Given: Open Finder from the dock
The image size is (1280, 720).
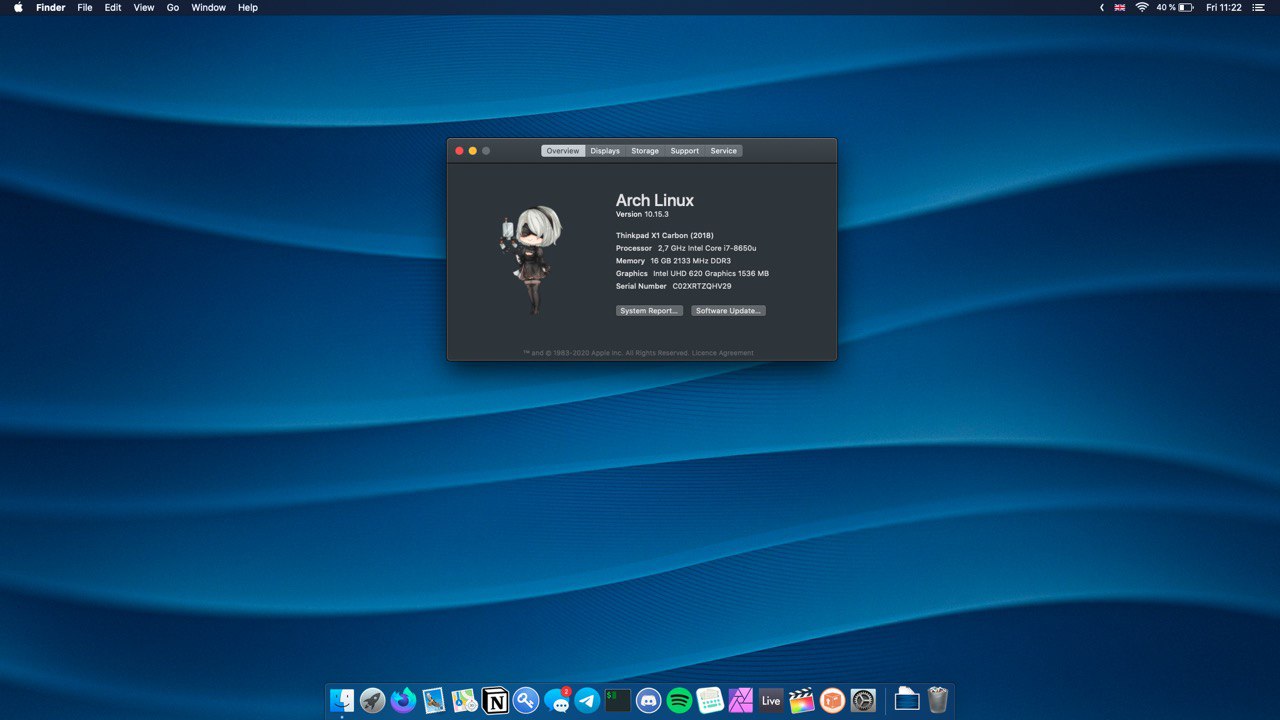Looking at the screenshot, I should tap(342, 700).
